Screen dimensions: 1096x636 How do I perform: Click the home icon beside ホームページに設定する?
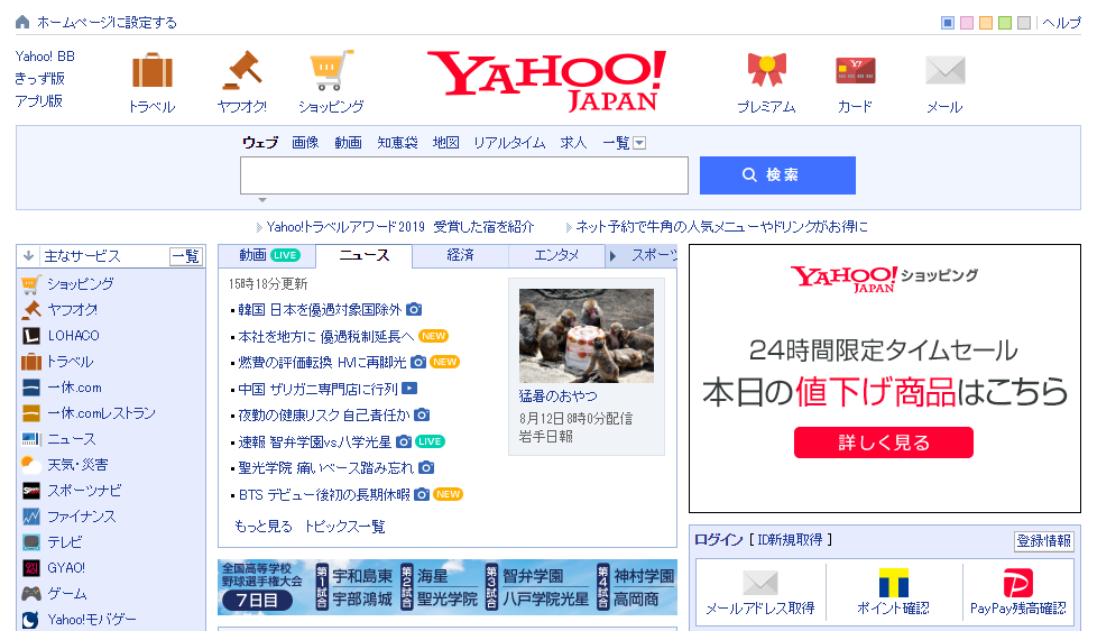[22, 22]
